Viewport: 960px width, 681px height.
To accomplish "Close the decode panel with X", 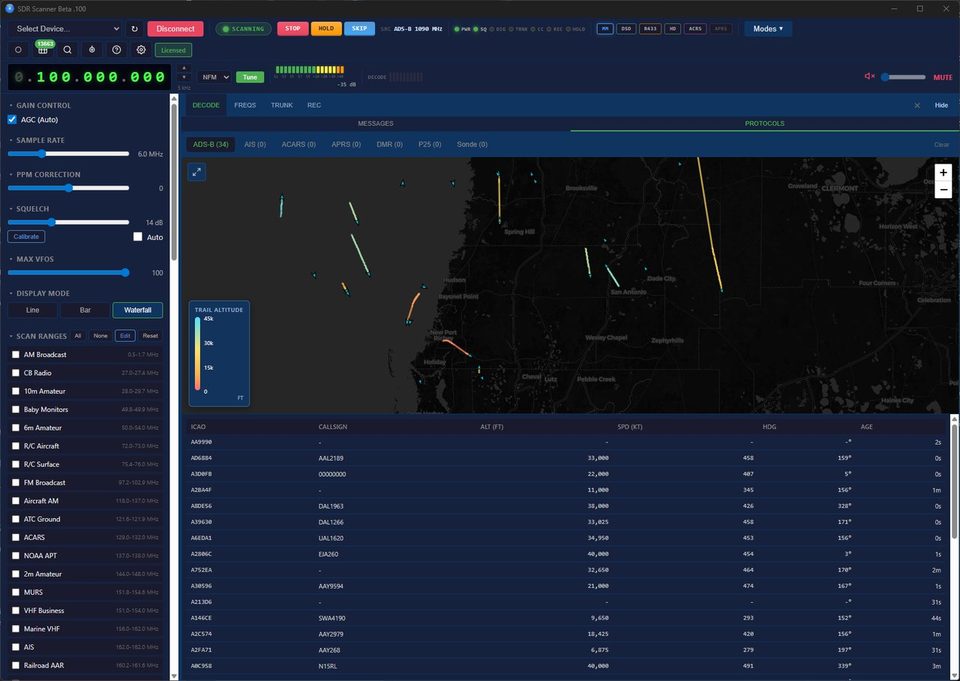I will click(x=917, y=105).
